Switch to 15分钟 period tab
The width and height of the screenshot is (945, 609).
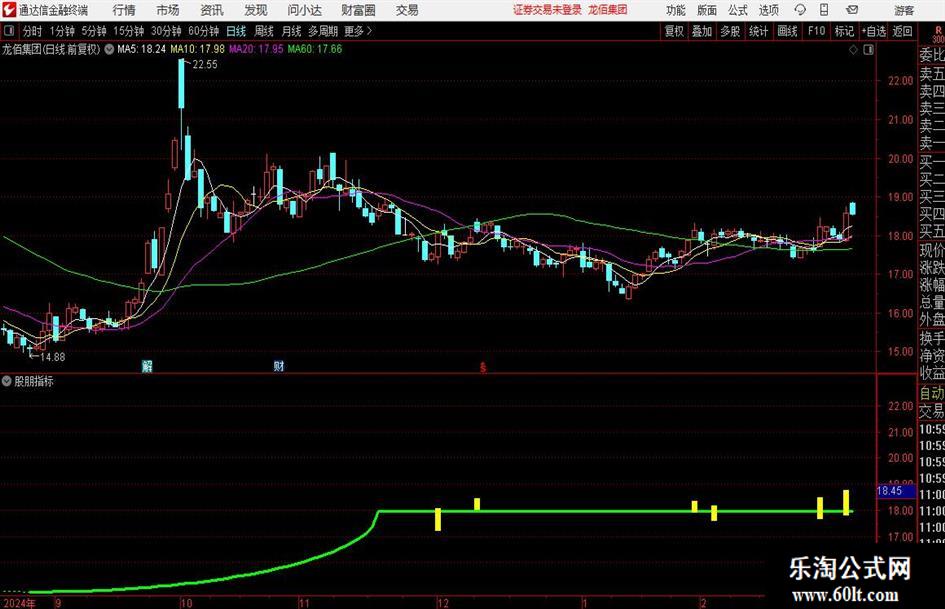[129, 31]
